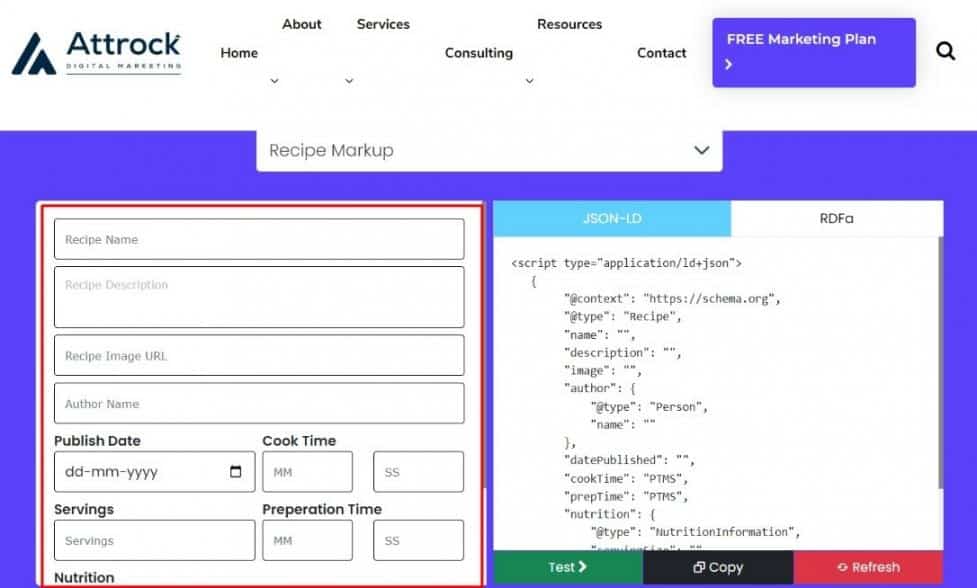977x588 pixels.
Task: Open the Publish Date calendar picker icon
Action: point(236,472)
